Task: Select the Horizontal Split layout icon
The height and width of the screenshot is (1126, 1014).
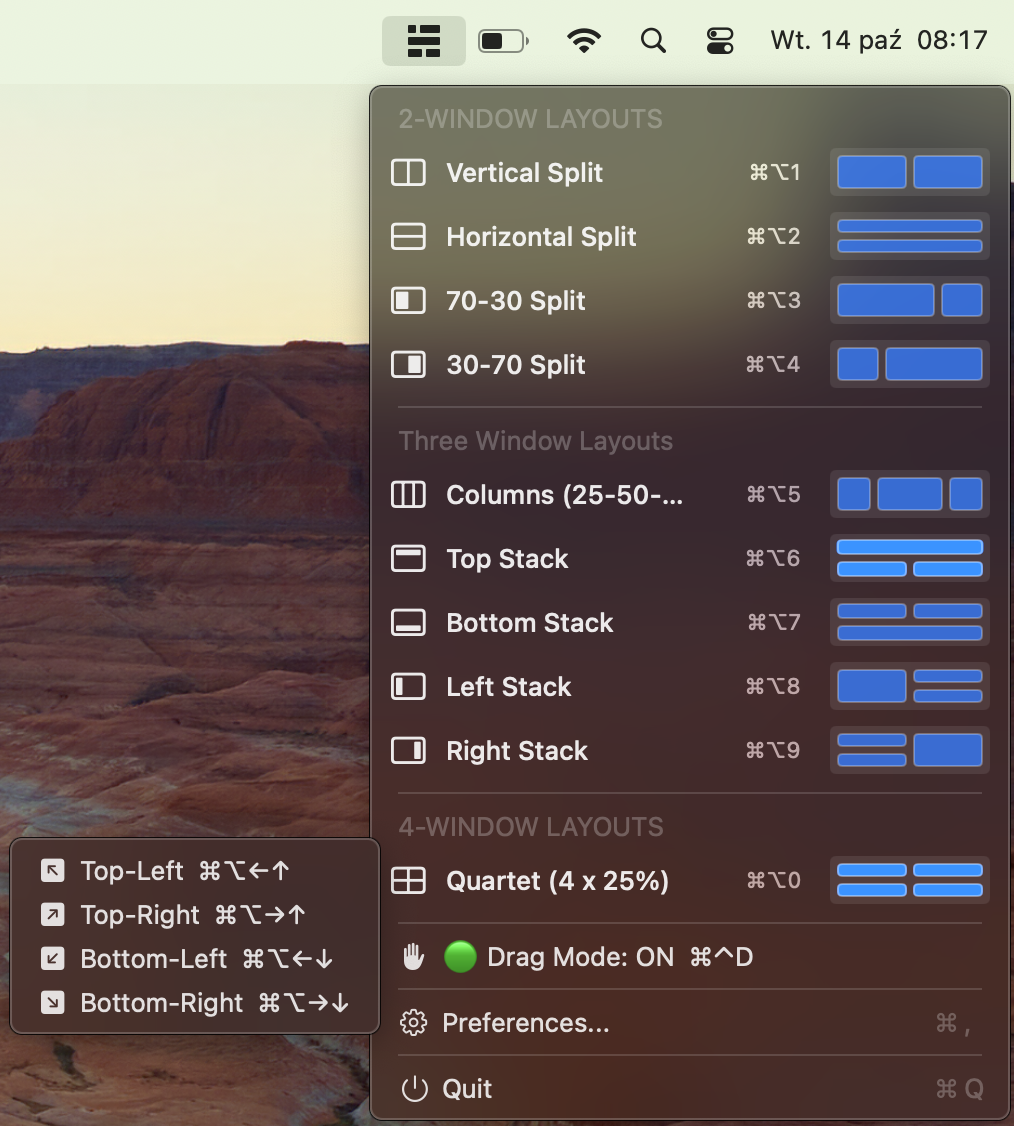Action: point(408,236)
